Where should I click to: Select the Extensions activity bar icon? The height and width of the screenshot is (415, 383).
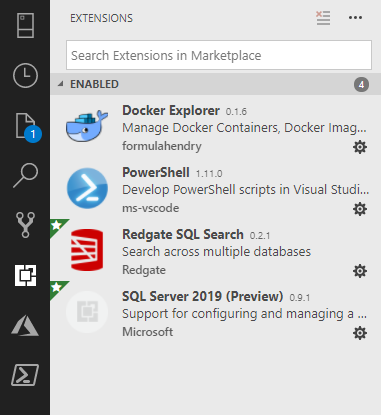pyautogui.click(x=25, y=275)
